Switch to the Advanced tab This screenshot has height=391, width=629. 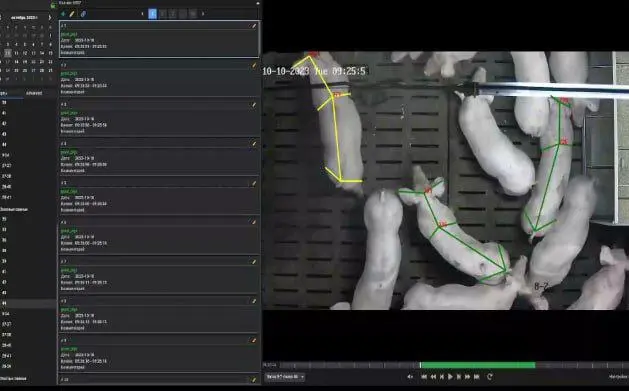34,93
